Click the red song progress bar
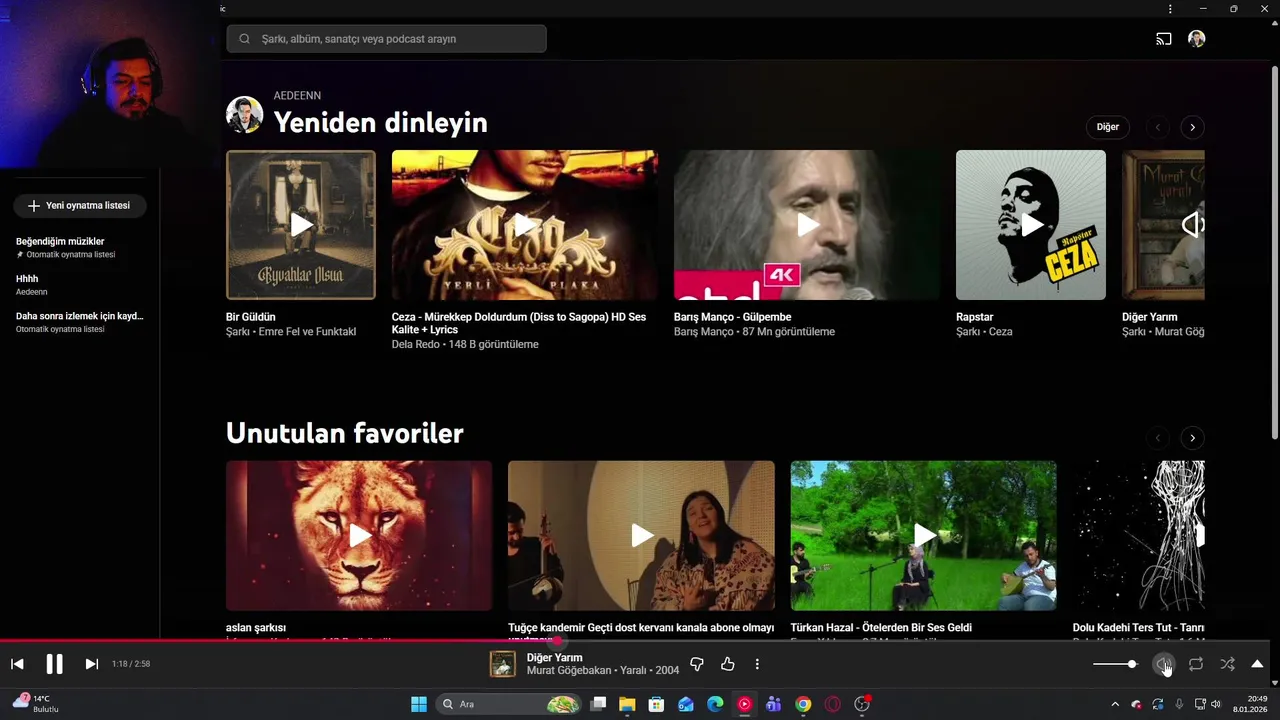This screenshot has height=720, width=1280. 635,641
